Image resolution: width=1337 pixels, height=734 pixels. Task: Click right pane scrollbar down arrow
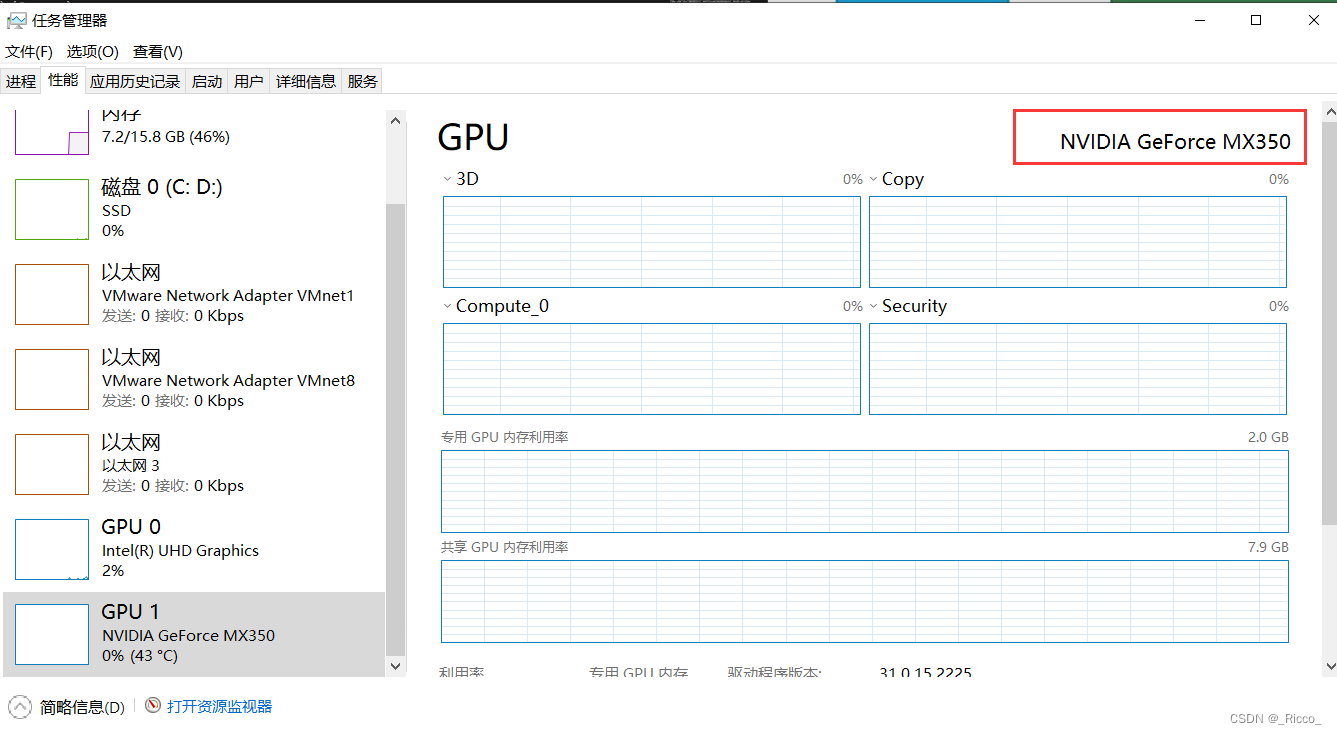1330,665
